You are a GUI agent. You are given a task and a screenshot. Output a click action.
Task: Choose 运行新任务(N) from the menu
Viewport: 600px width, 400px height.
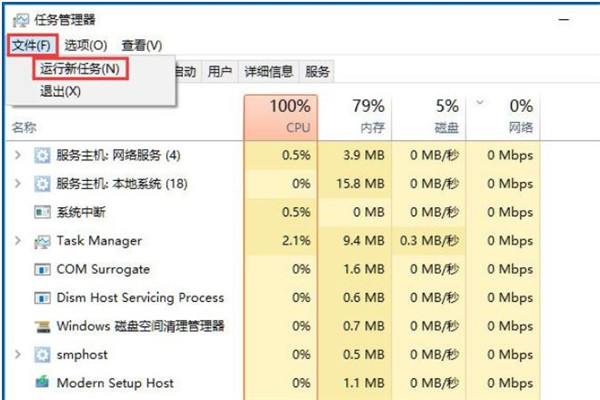(x=80, y=69)
